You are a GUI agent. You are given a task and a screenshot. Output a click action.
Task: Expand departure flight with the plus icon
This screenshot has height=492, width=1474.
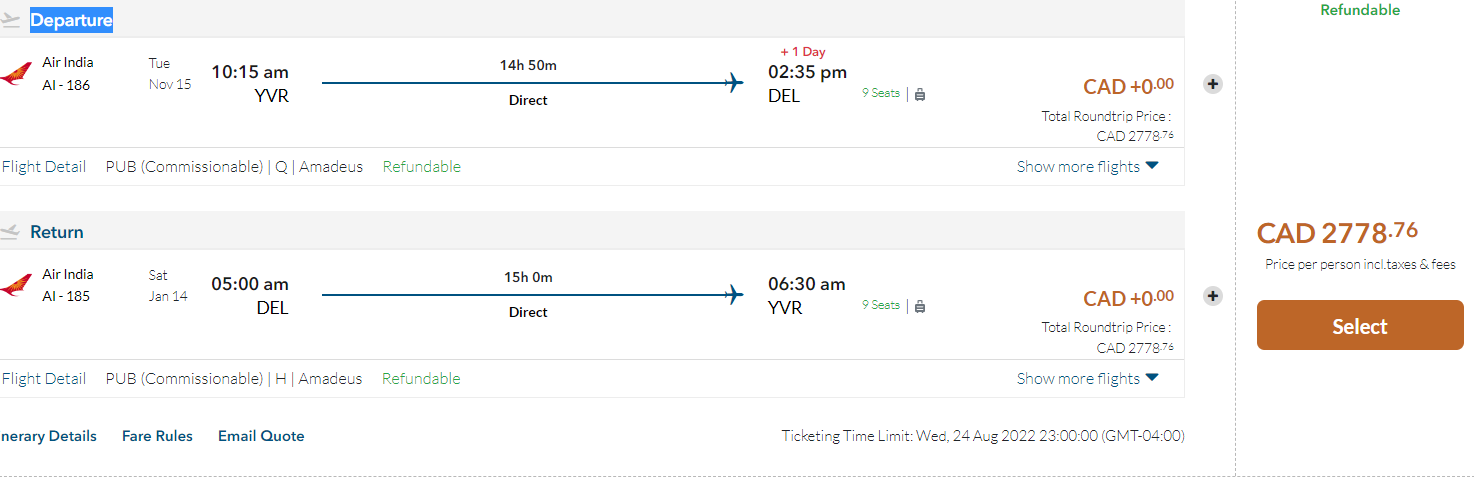point(1212,84)
